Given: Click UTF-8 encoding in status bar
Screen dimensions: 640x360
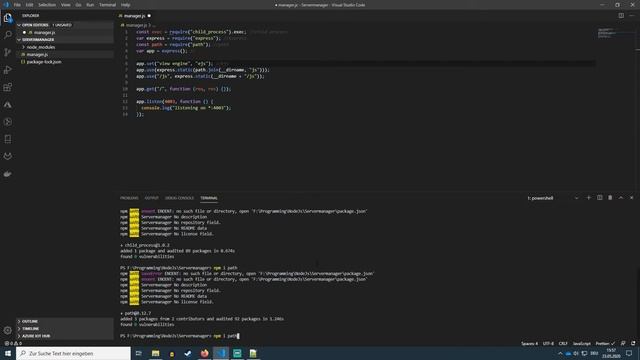Looking at the screenshot, I should coord(548,344).
